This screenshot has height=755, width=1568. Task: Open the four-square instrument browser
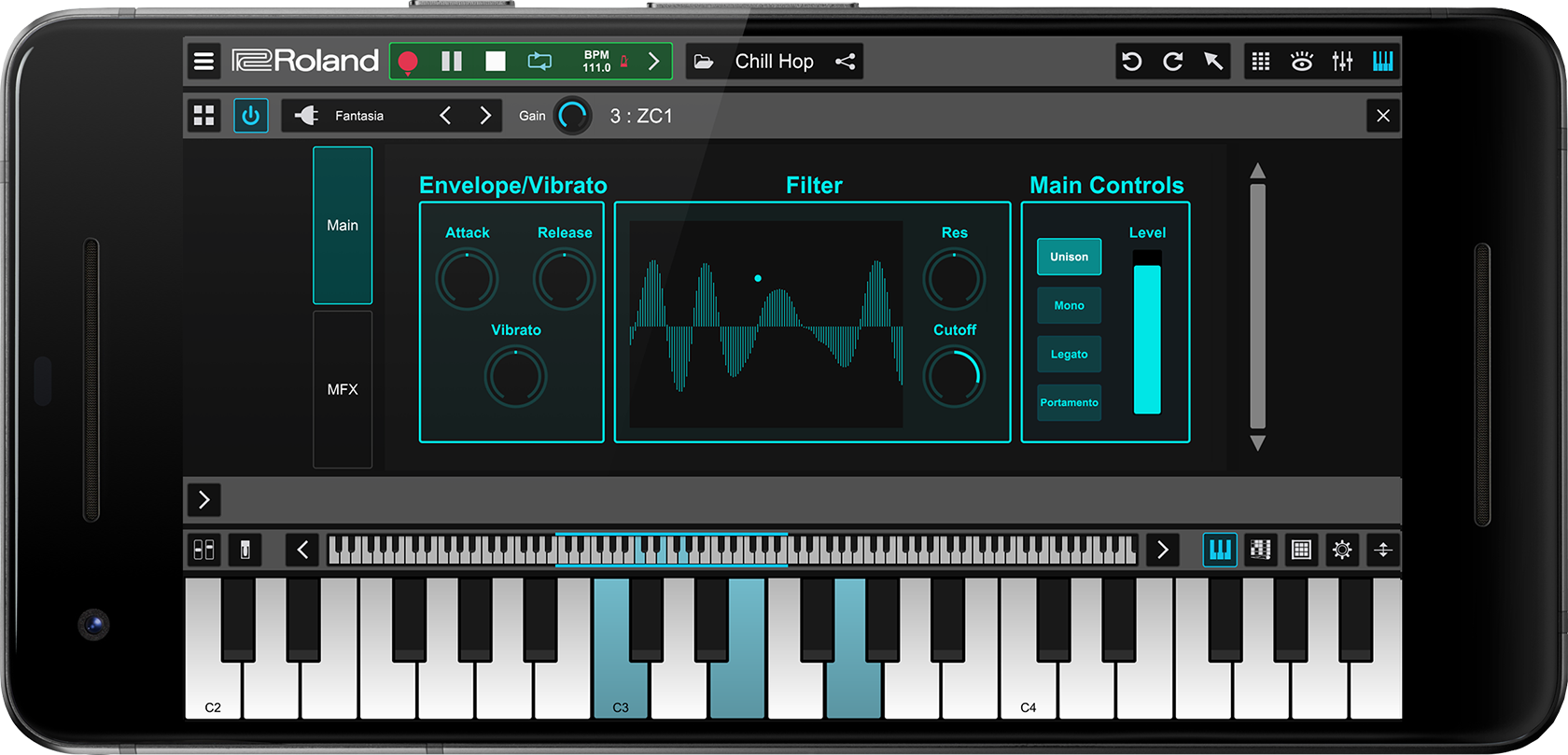(x=203, y=116)
